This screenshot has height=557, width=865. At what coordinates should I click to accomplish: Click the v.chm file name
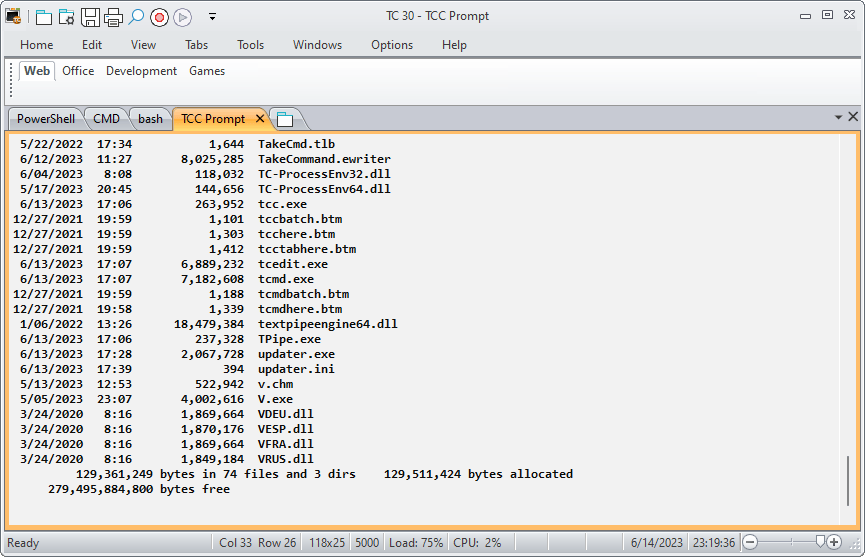(275, 384)
